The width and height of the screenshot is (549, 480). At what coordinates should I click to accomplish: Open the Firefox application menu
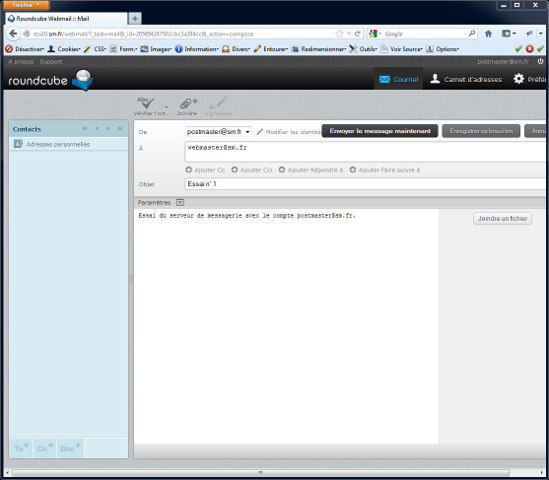point(26,5)
